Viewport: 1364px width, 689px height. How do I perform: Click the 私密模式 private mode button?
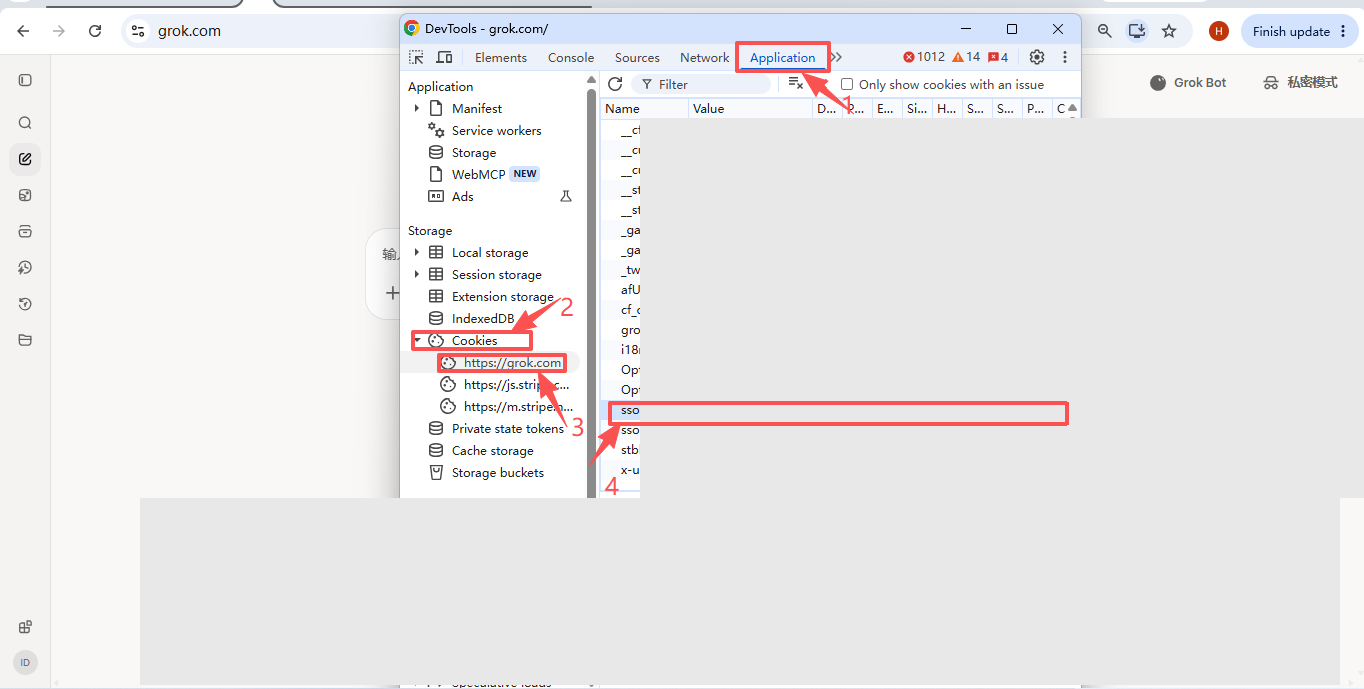click(1300, 82)
